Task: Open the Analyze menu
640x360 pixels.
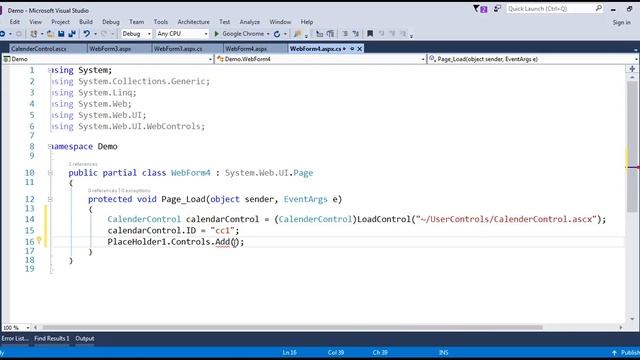Action: tap(250, 22)
